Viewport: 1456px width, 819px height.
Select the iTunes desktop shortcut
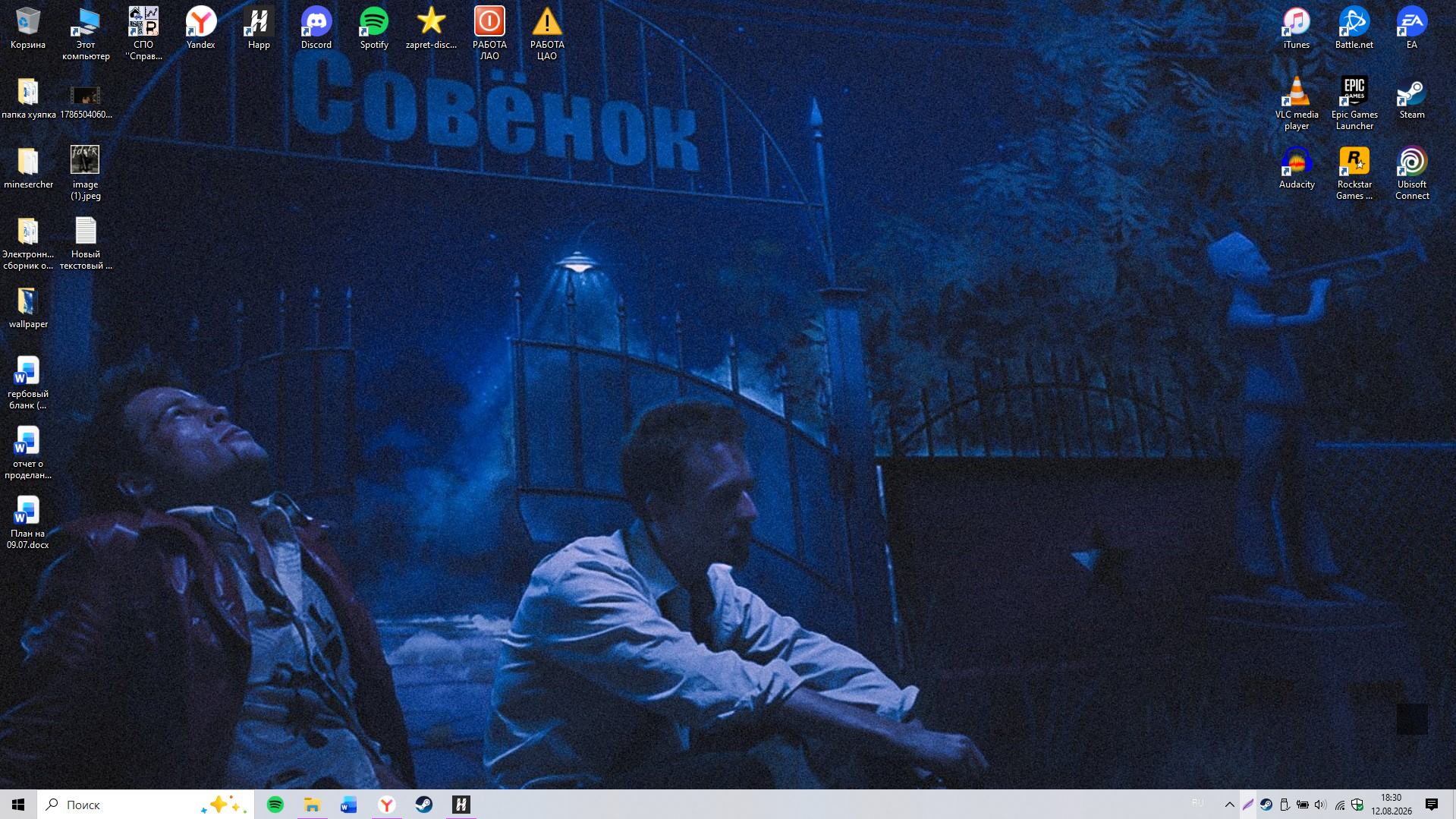tap(1297, 29)
